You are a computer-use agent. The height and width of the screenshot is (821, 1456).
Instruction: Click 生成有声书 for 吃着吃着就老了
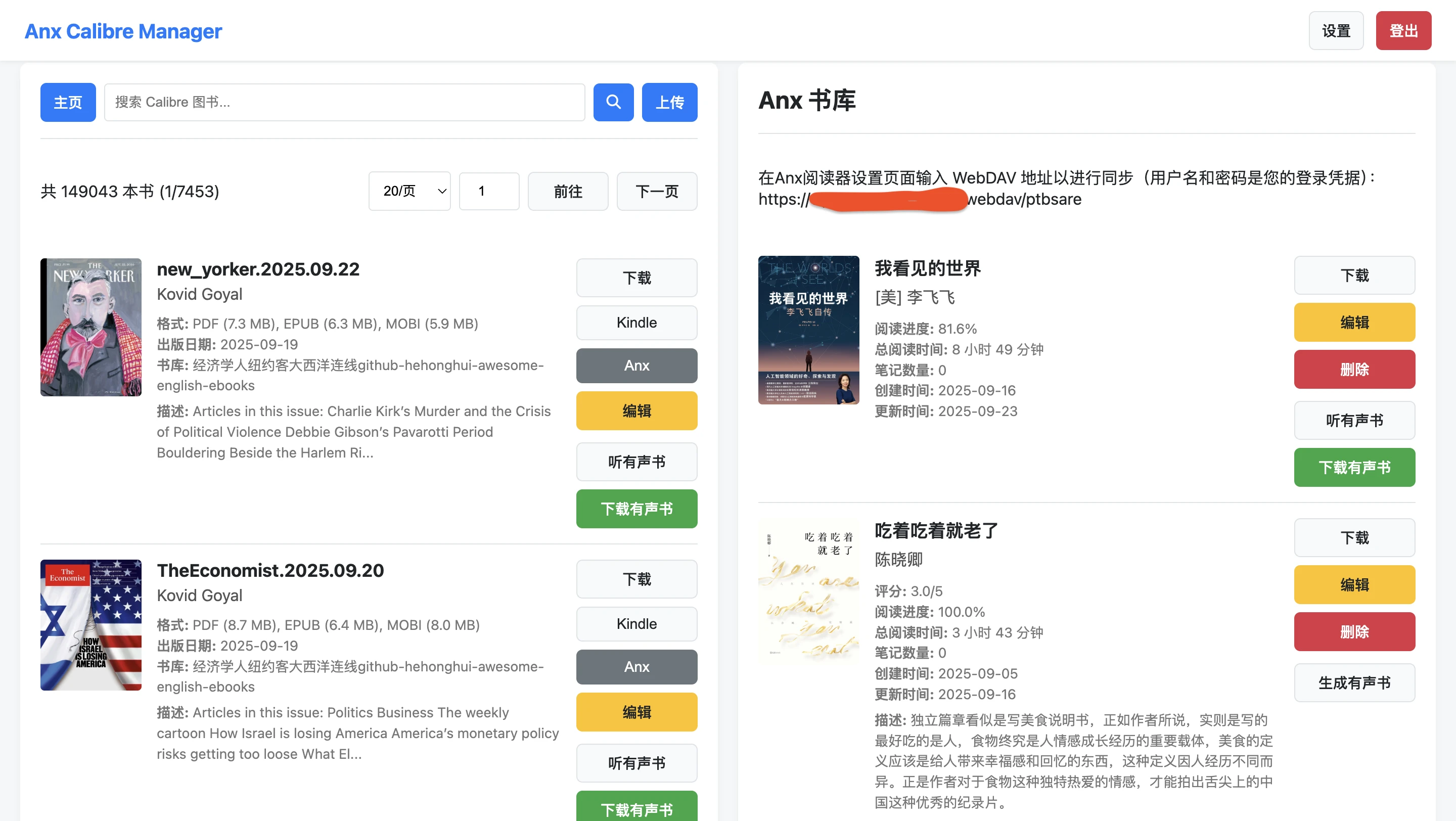pyautogui.click(x=1355, y=682)
